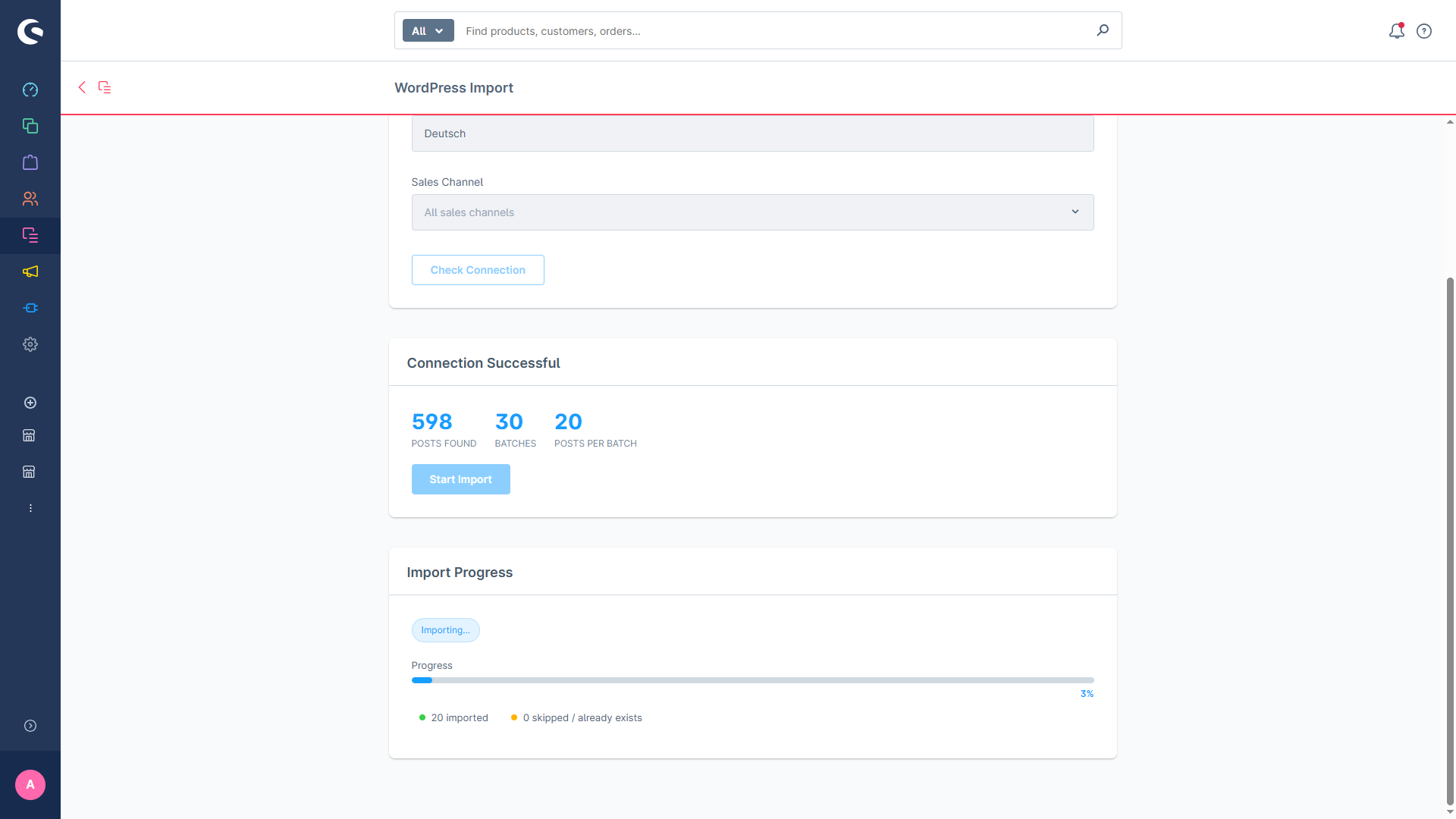Open the Catalogues section icon

coord(30,126)
